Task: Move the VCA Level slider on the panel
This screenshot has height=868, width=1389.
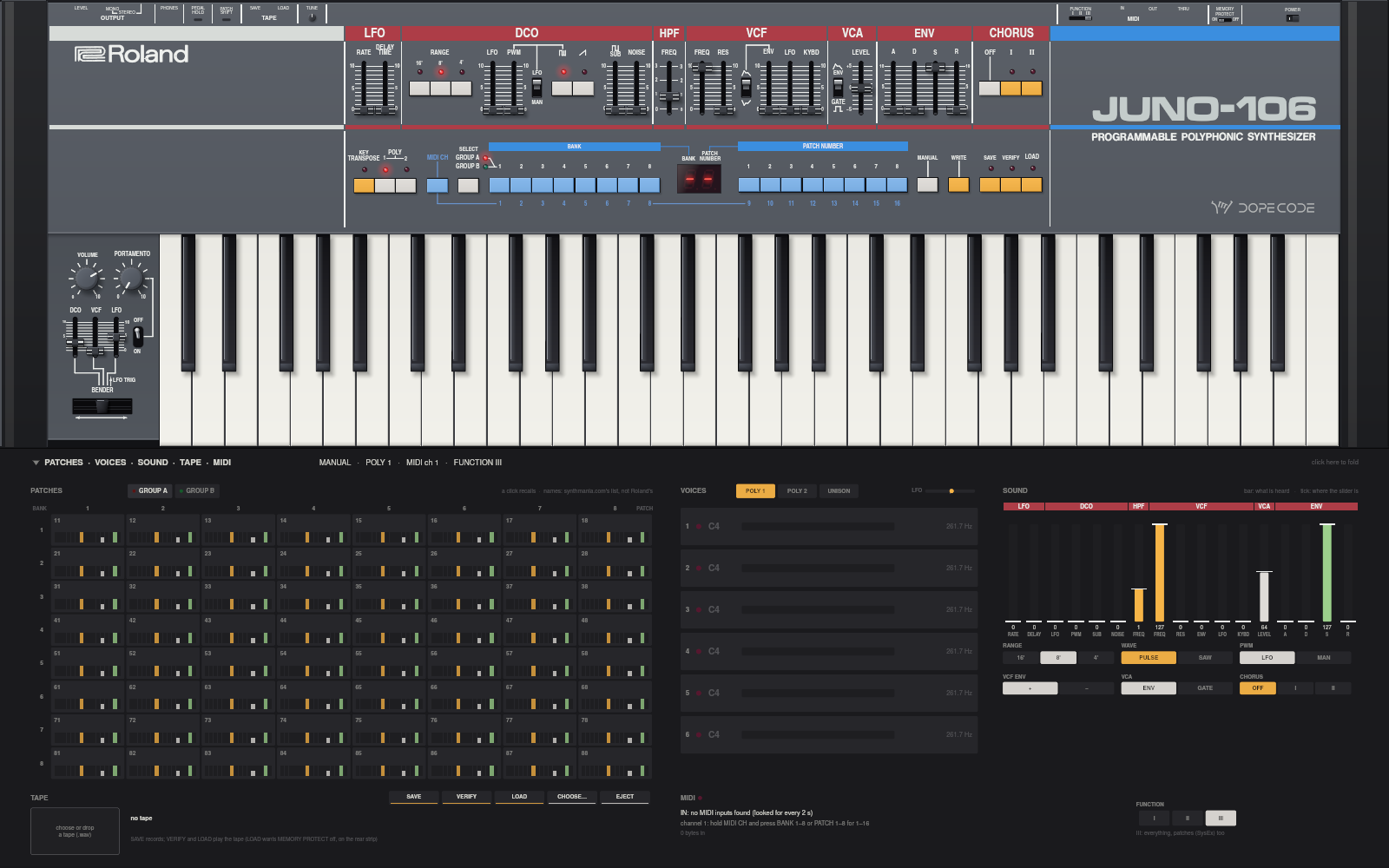Action: pyautogui.click(x=860, y=88)
